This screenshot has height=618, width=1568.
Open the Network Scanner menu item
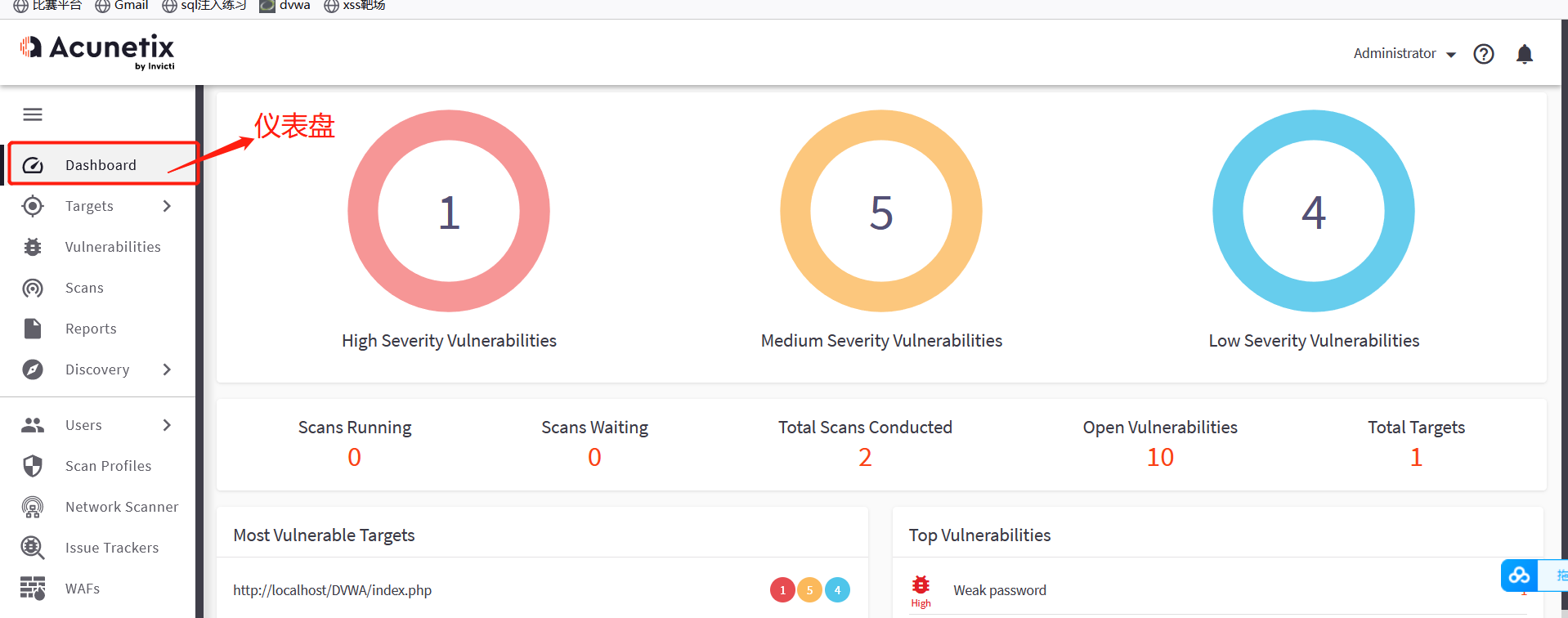click(x=98, y=507)
